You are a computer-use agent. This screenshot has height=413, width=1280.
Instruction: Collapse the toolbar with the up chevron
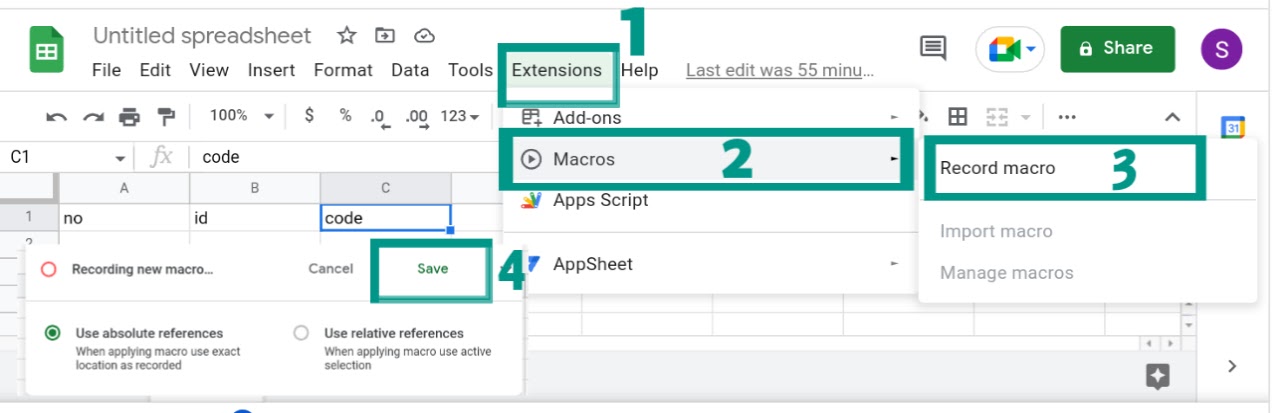pos(1173,117)
